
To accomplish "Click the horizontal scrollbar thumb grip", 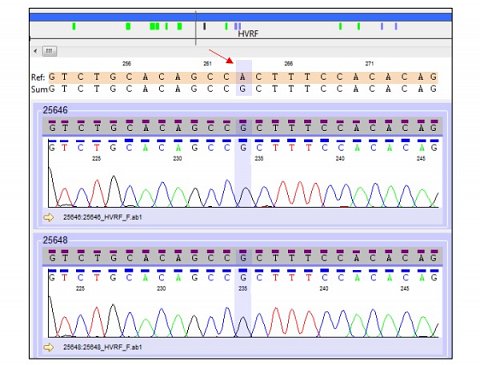I will pyautogui.click(x=49, y=51).
